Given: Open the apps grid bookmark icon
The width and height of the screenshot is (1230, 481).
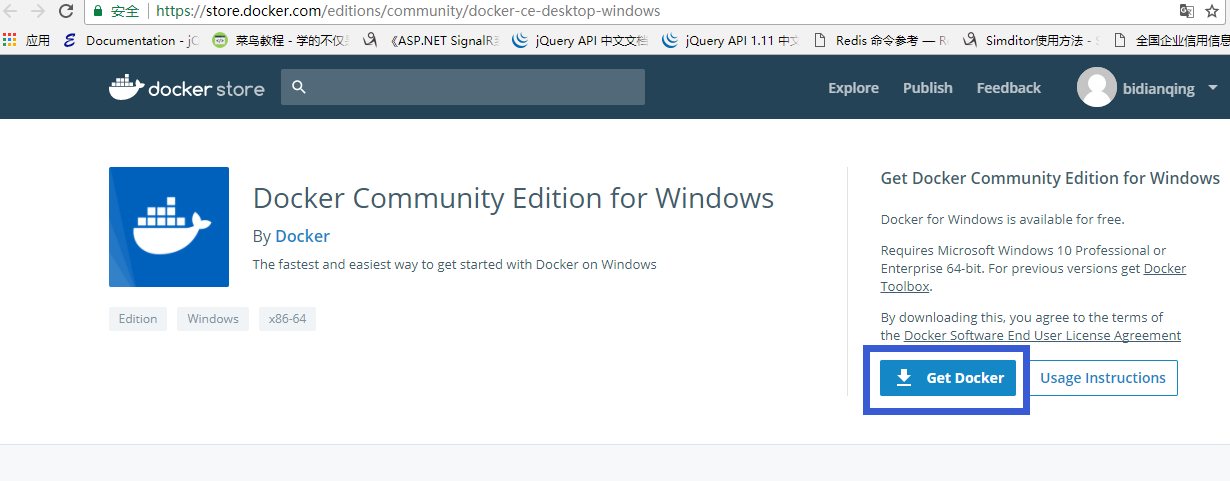Looking at the screenshot, I should click(x=10, y=41).
